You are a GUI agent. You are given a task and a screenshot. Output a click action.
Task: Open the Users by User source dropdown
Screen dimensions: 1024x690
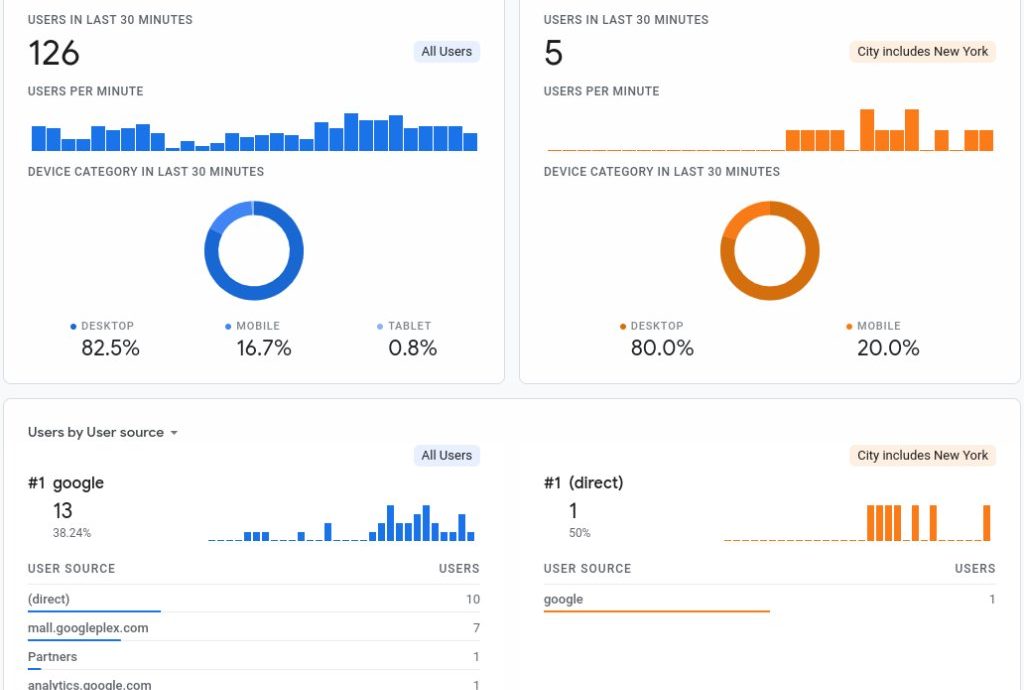pos(103,432)
